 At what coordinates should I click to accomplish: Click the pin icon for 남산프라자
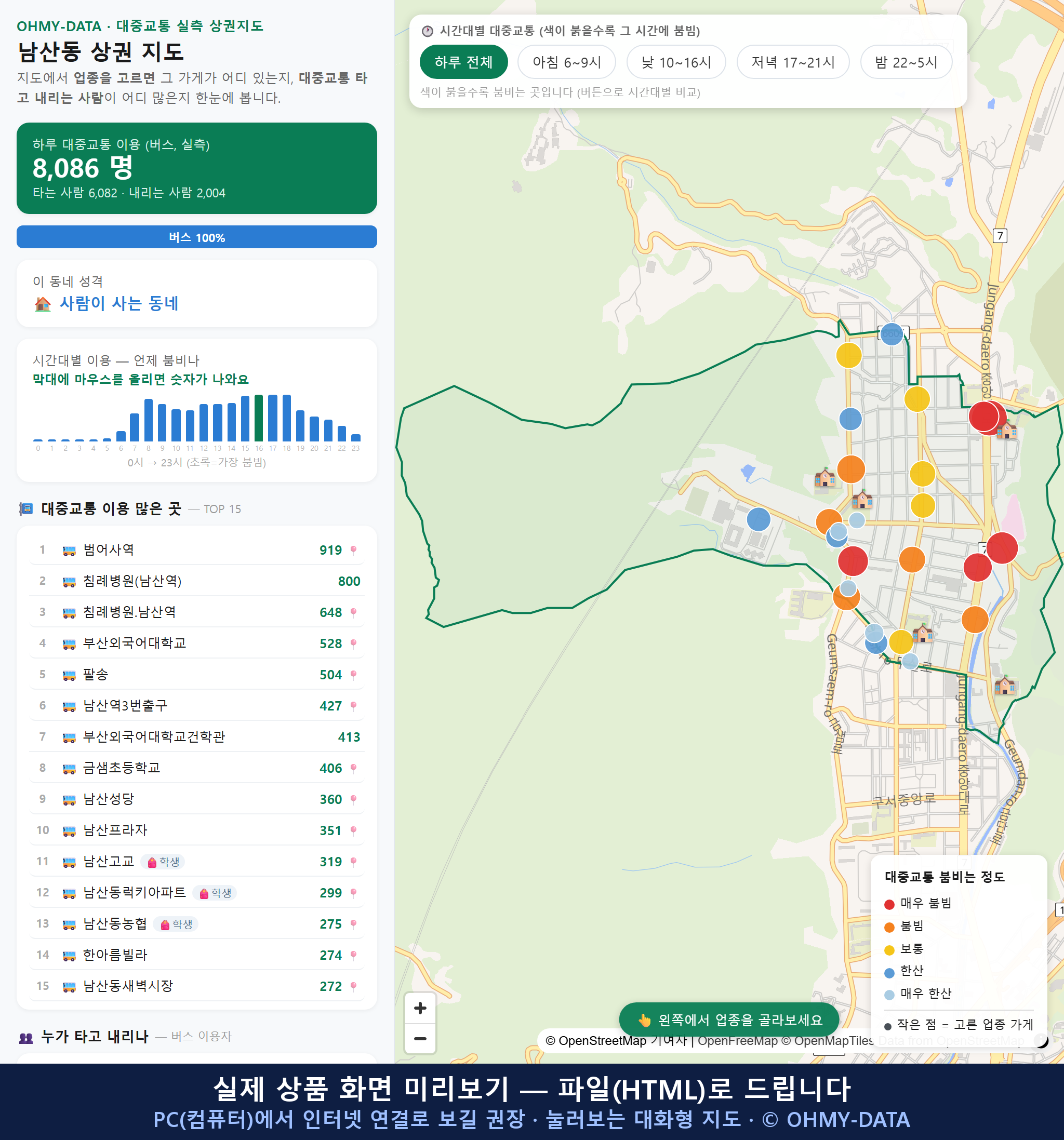(x=353, y=830)
